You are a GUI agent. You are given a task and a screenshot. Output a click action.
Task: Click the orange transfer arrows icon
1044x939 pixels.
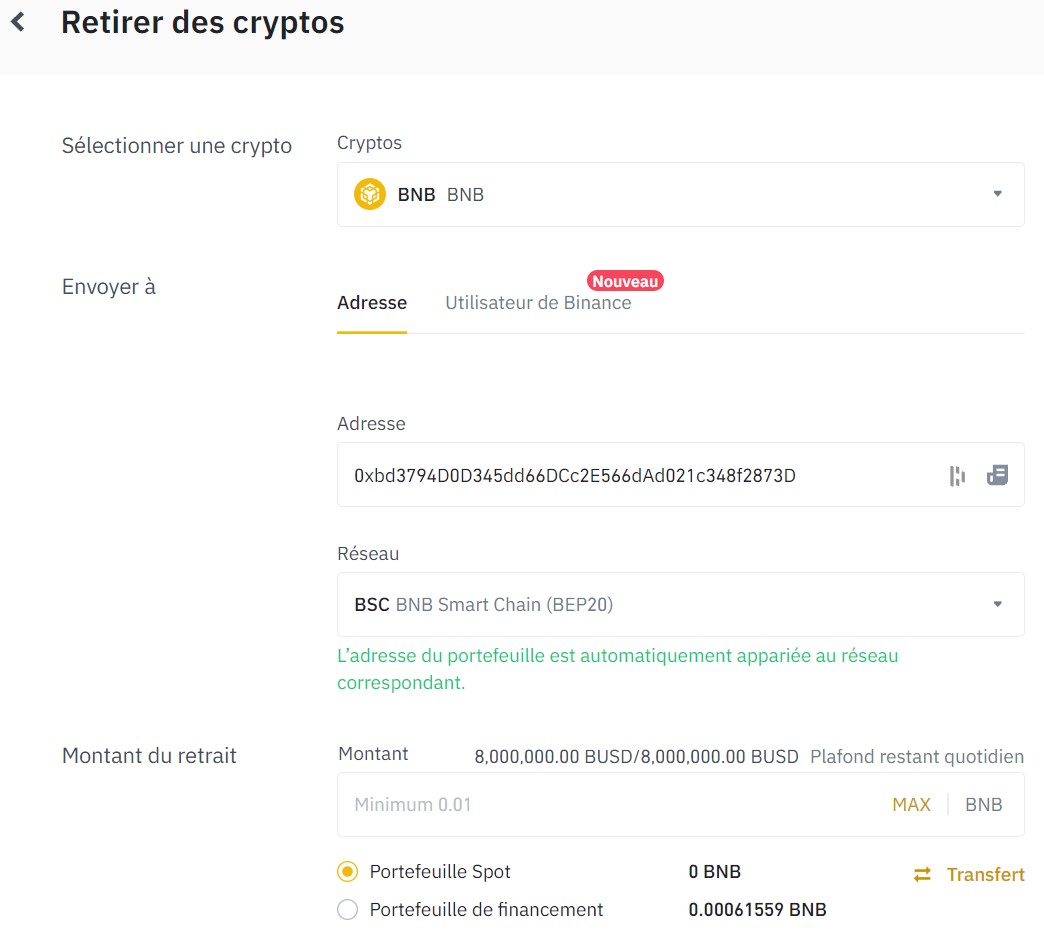[x=921, y=874]
